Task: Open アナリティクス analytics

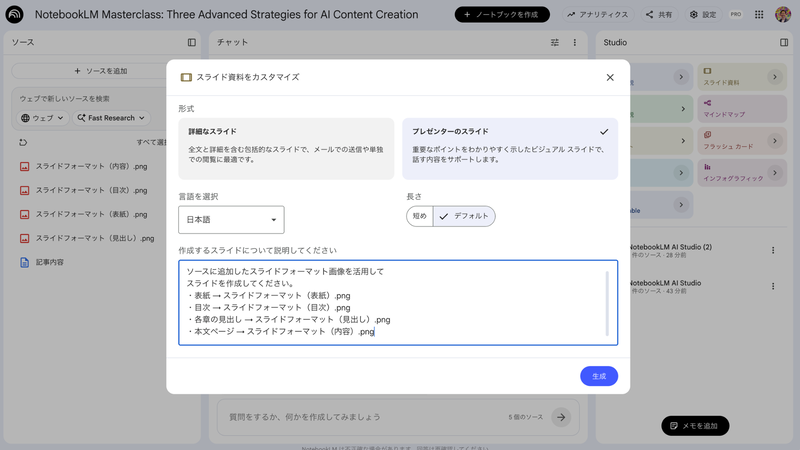Action: 598,14
